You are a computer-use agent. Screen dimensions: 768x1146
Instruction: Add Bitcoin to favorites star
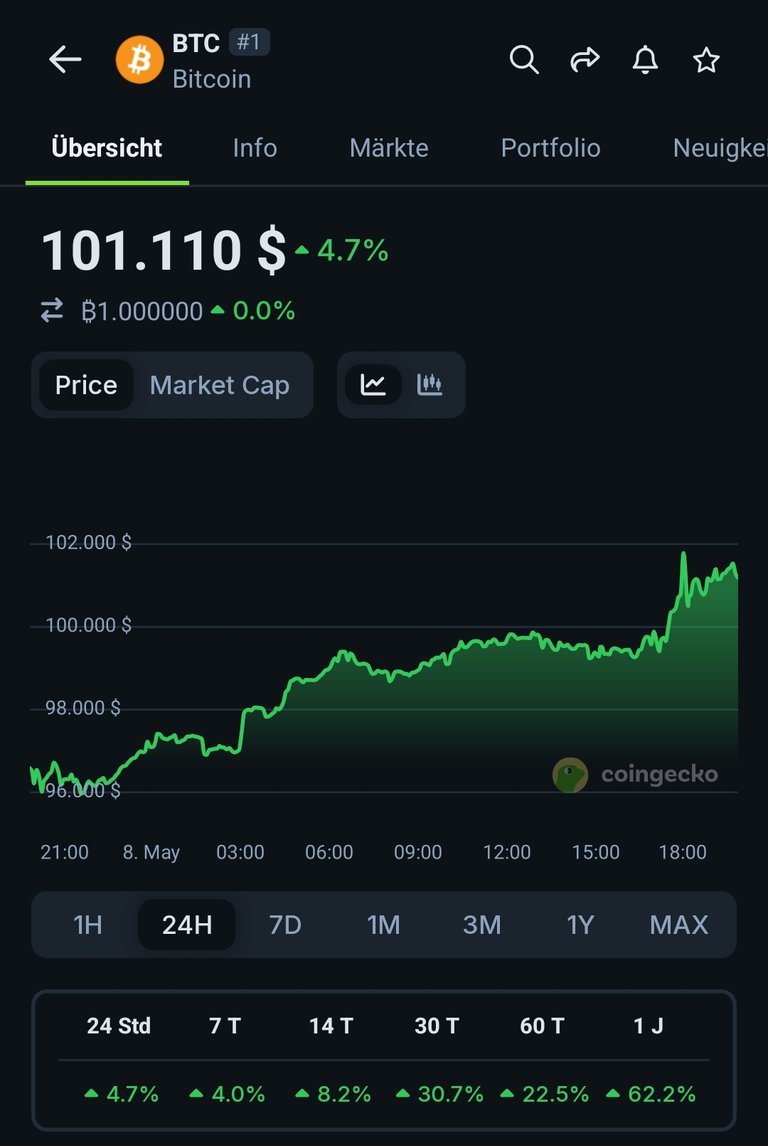(x=706, y=60)
